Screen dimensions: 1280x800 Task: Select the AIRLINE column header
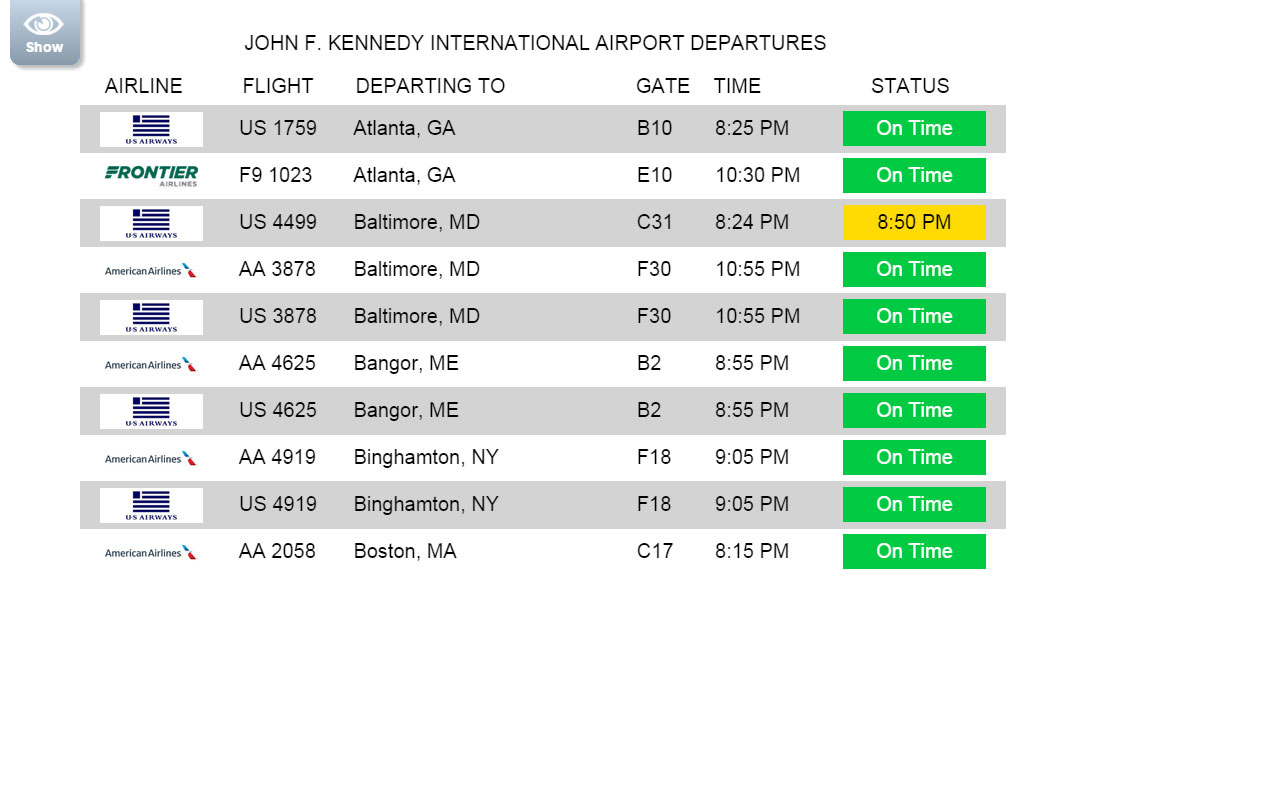(143, 86)
